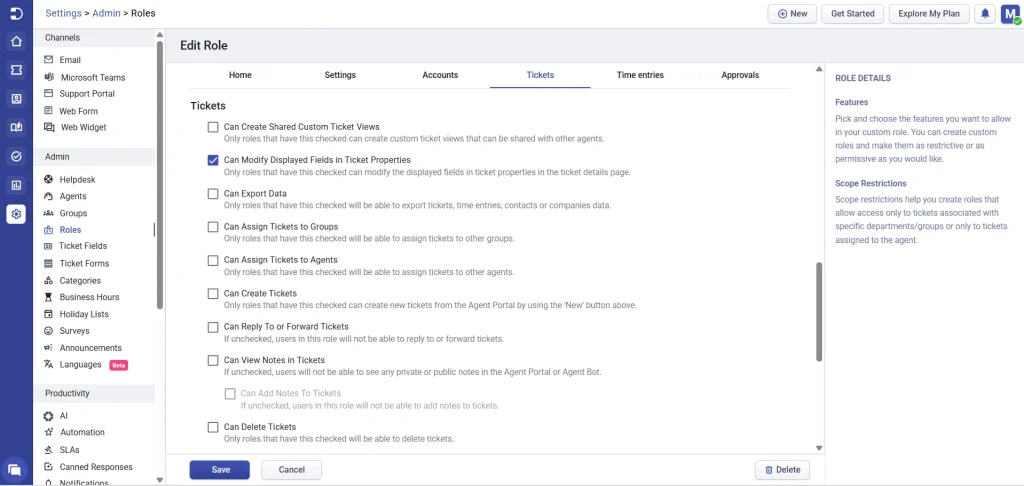Switch to the Approvals tab
1024x486 pixels.
point(740,75)
